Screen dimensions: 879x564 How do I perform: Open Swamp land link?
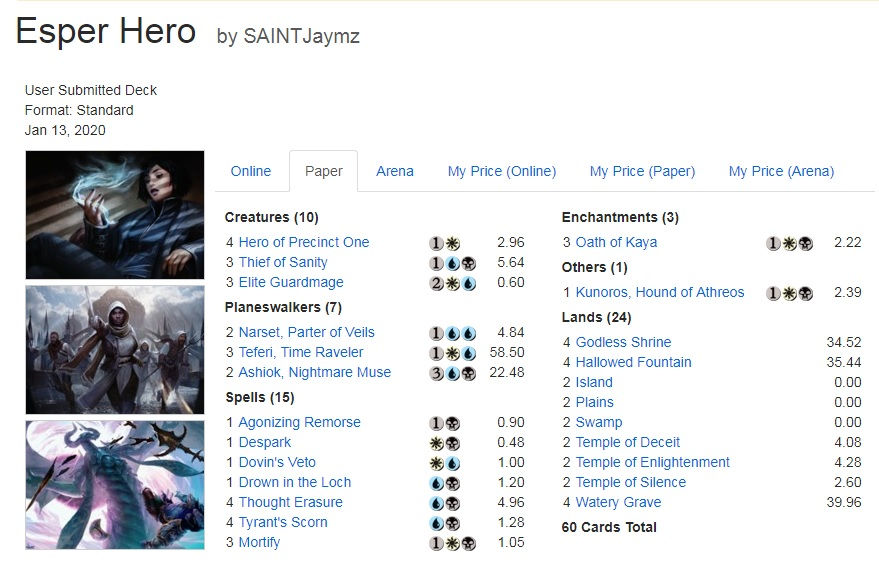(x=599, y=422)
